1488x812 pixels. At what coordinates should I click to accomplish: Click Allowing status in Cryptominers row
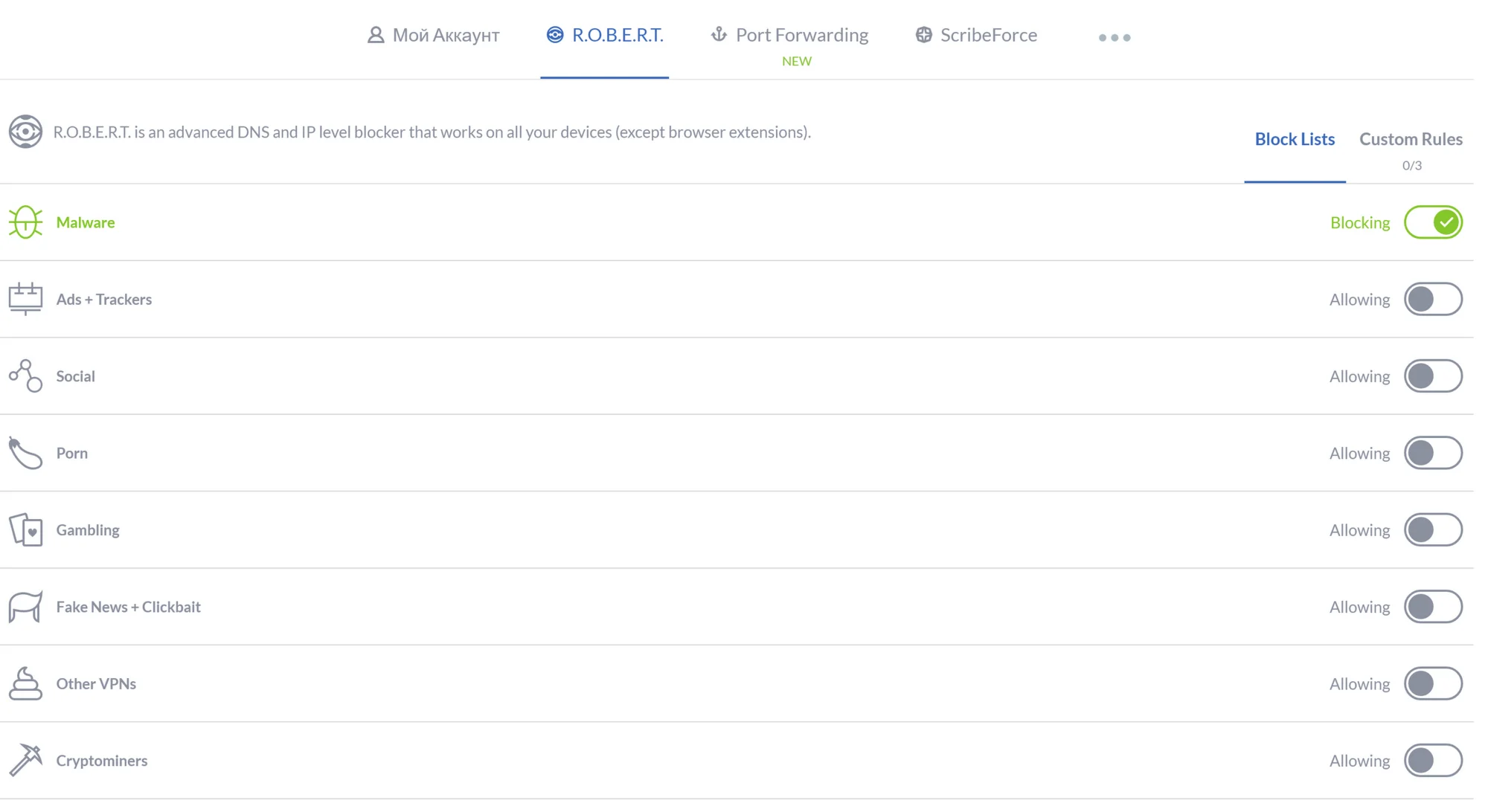coord(1359,761)
